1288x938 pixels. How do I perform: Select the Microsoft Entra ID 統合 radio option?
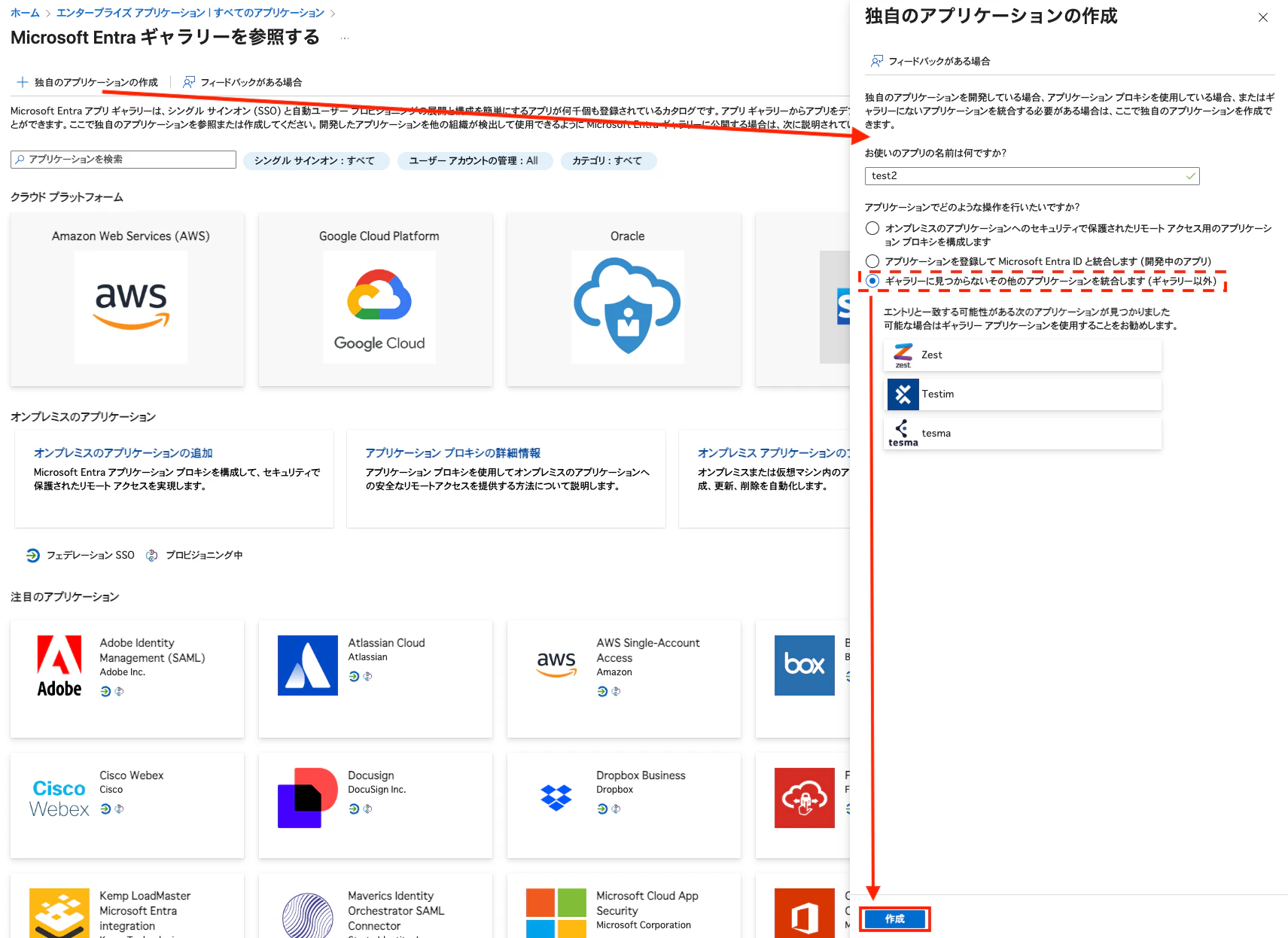[x=872, y=261]
